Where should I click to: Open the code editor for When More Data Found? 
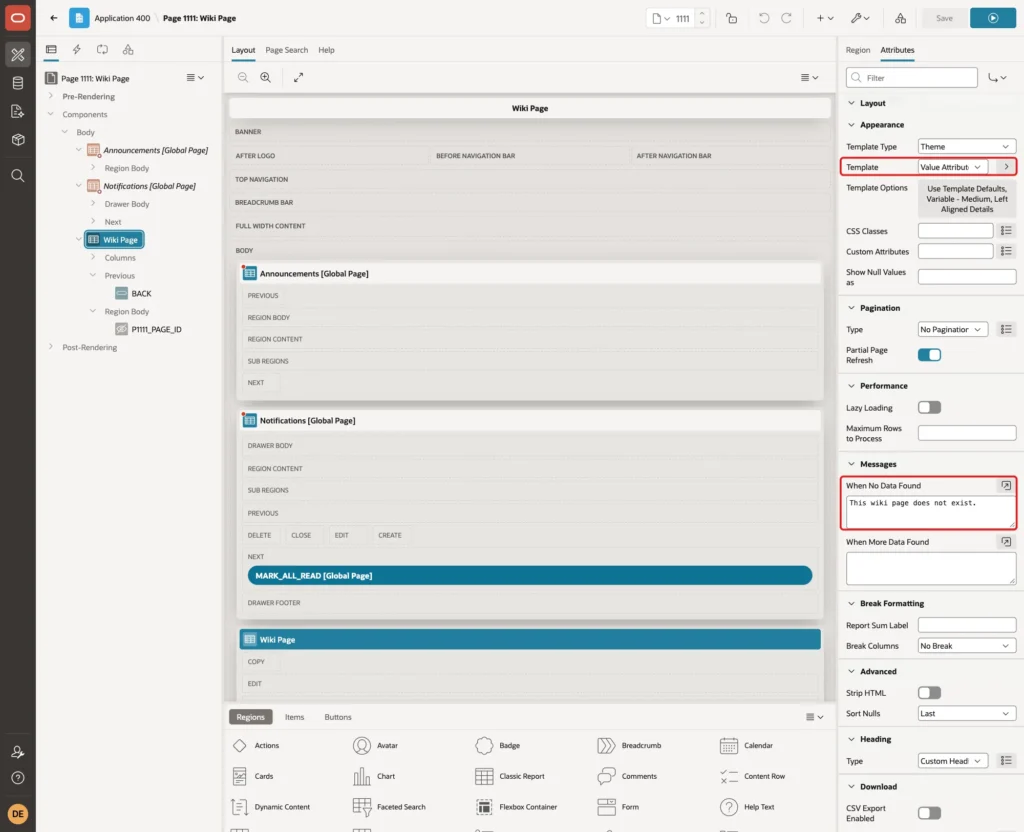point(1006,541)
